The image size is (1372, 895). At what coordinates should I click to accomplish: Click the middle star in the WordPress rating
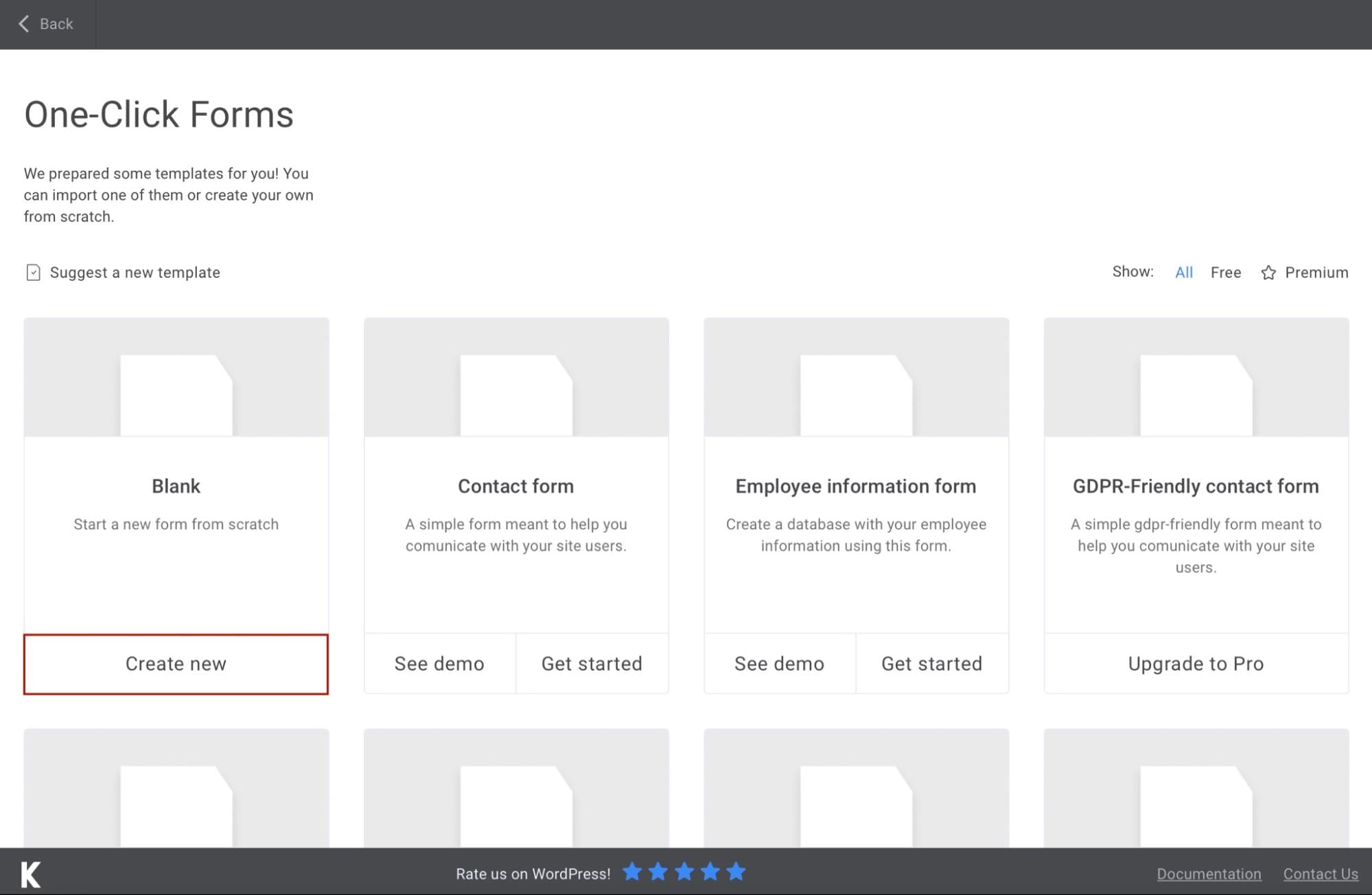[x=684, y=872]
